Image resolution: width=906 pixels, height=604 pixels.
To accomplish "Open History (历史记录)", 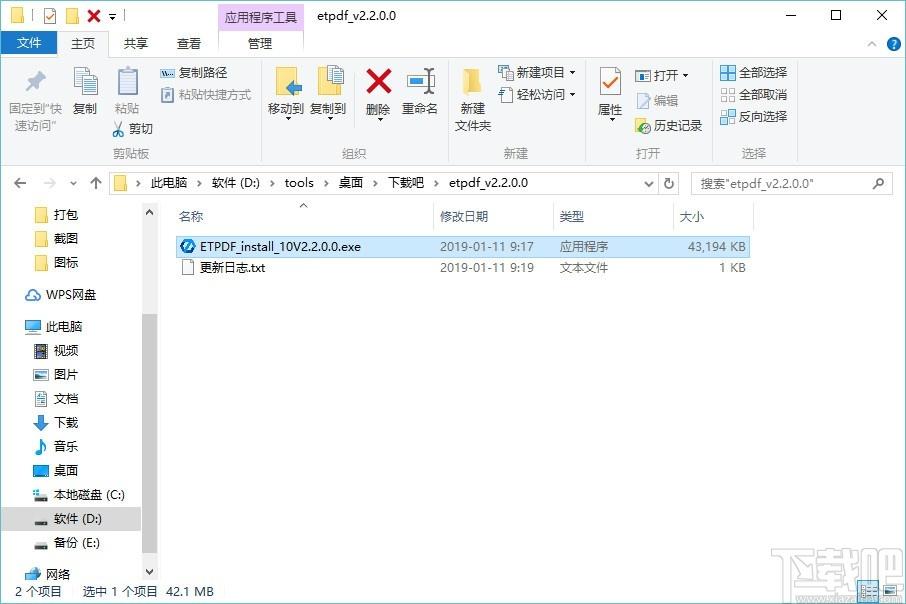I will (669, 125).
